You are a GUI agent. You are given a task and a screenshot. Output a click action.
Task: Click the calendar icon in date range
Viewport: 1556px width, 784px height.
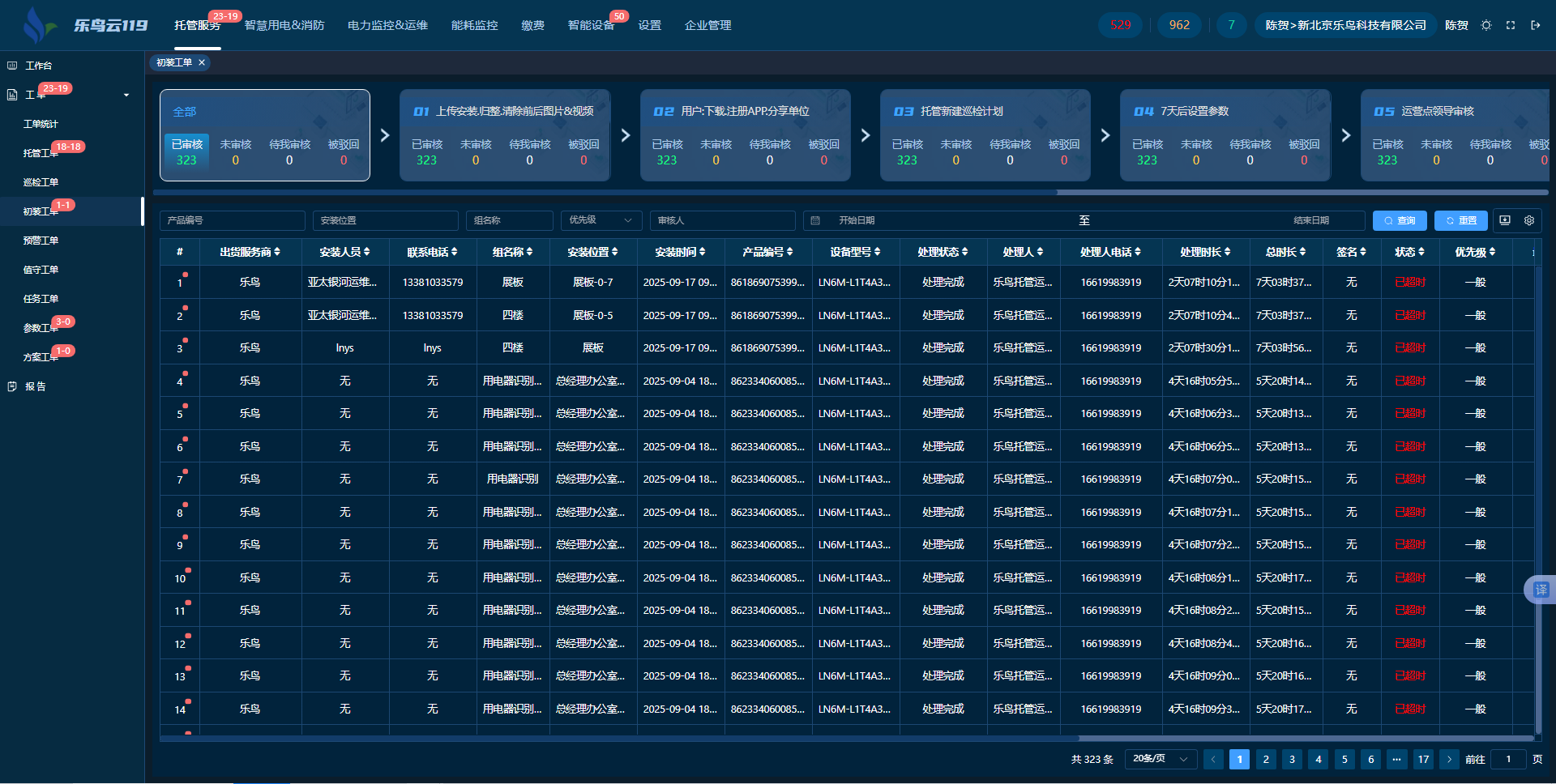pos(815,220)
